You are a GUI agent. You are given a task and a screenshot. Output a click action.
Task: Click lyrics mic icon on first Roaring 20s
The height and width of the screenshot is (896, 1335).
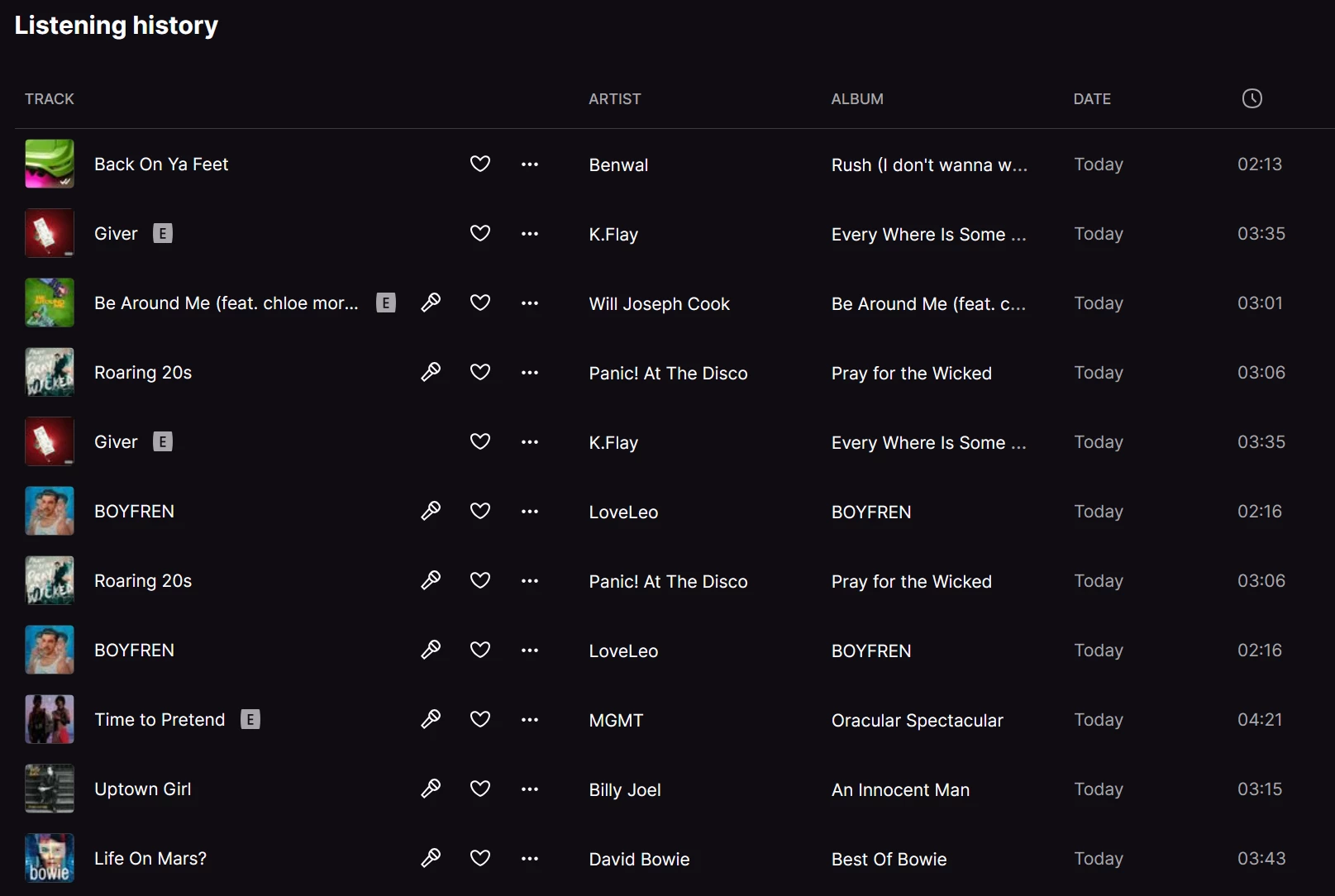(x=431, y=372)
